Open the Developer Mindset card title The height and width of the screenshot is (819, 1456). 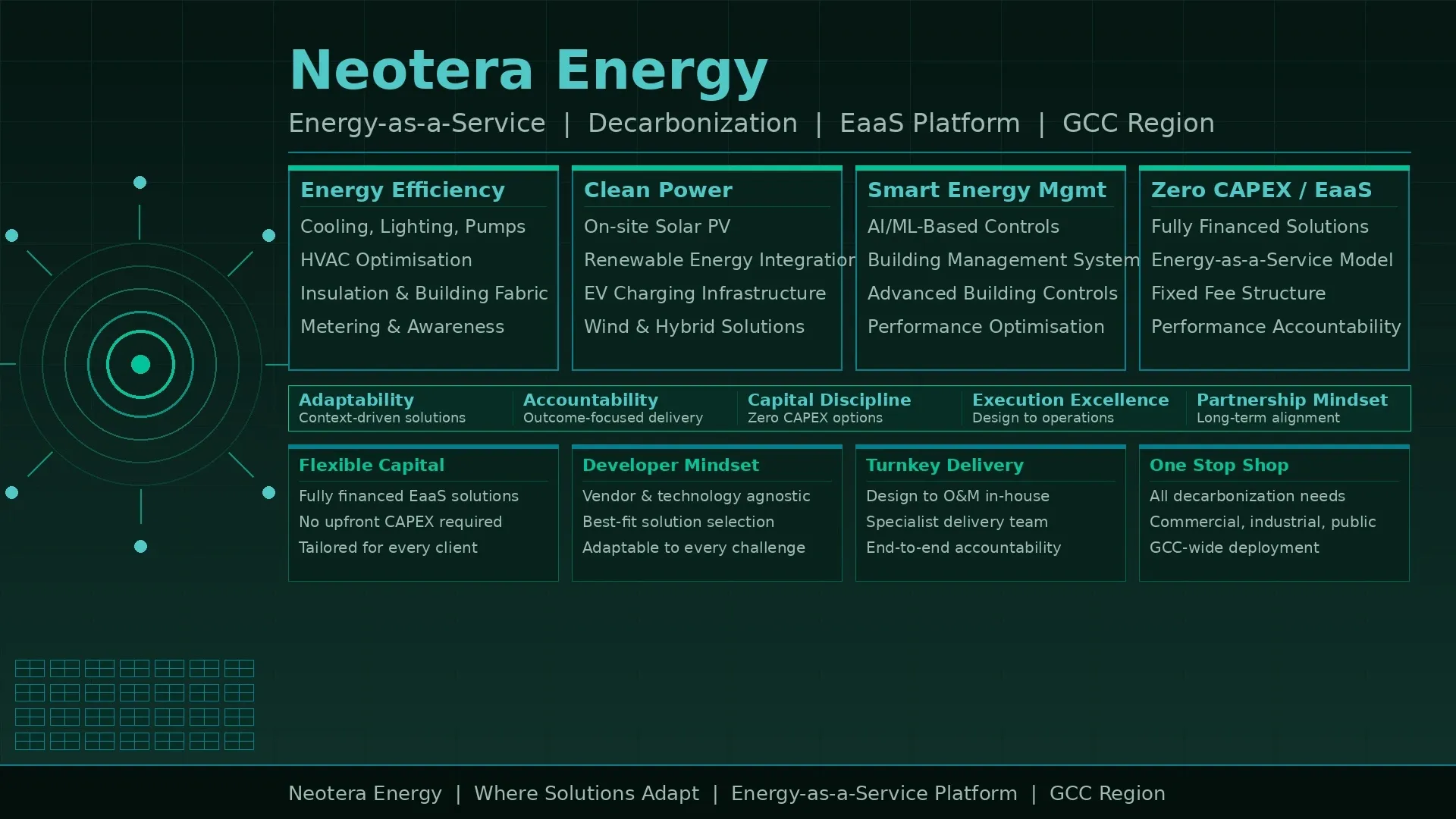point(670,465)
